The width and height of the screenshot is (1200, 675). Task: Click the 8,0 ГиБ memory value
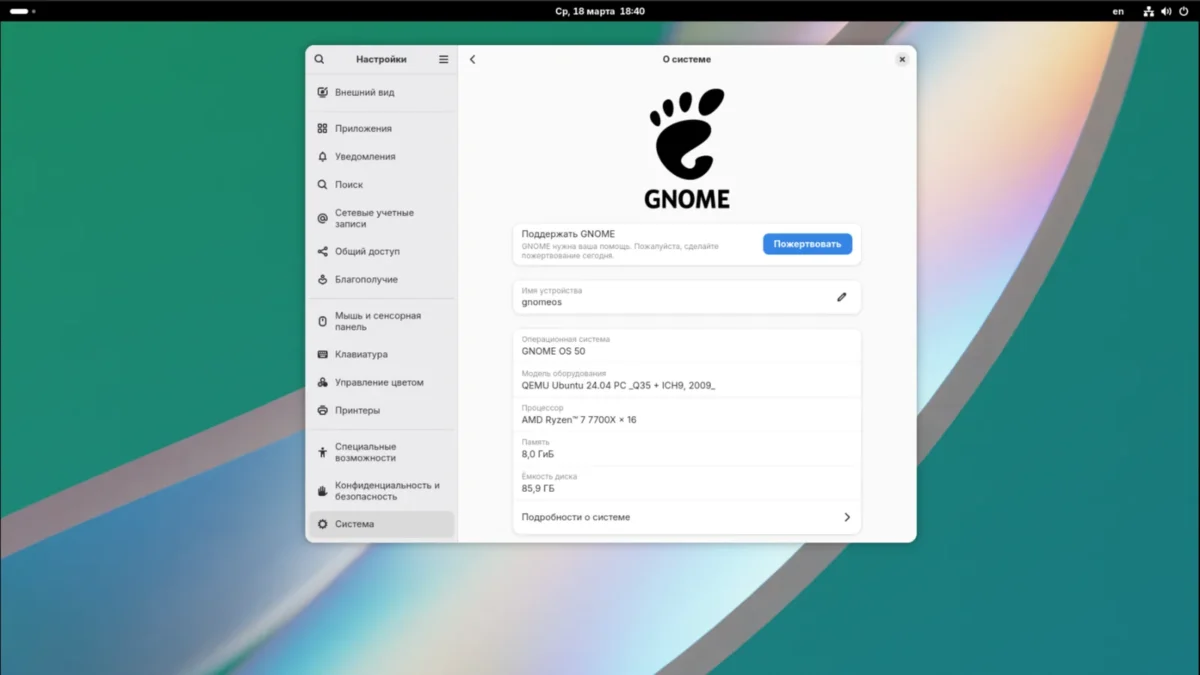[x=538, y=454]
